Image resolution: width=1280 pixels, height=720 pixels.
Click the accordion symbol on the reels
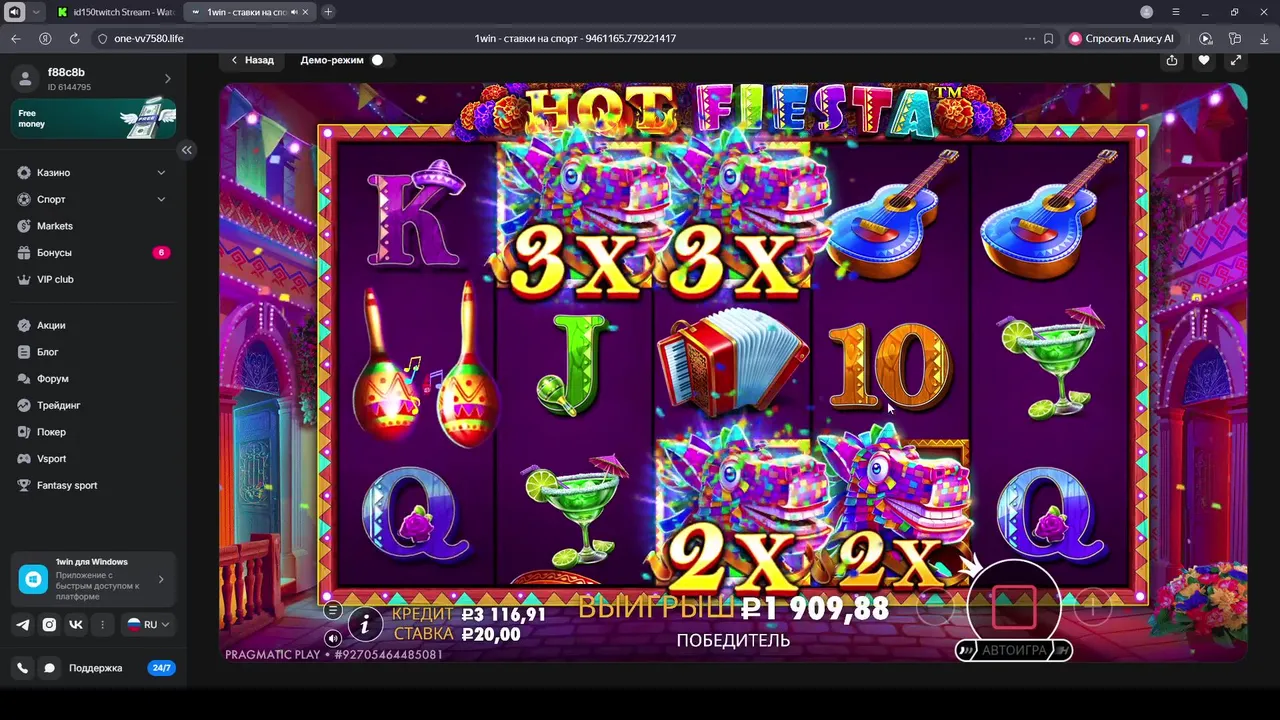coord(732,362)
